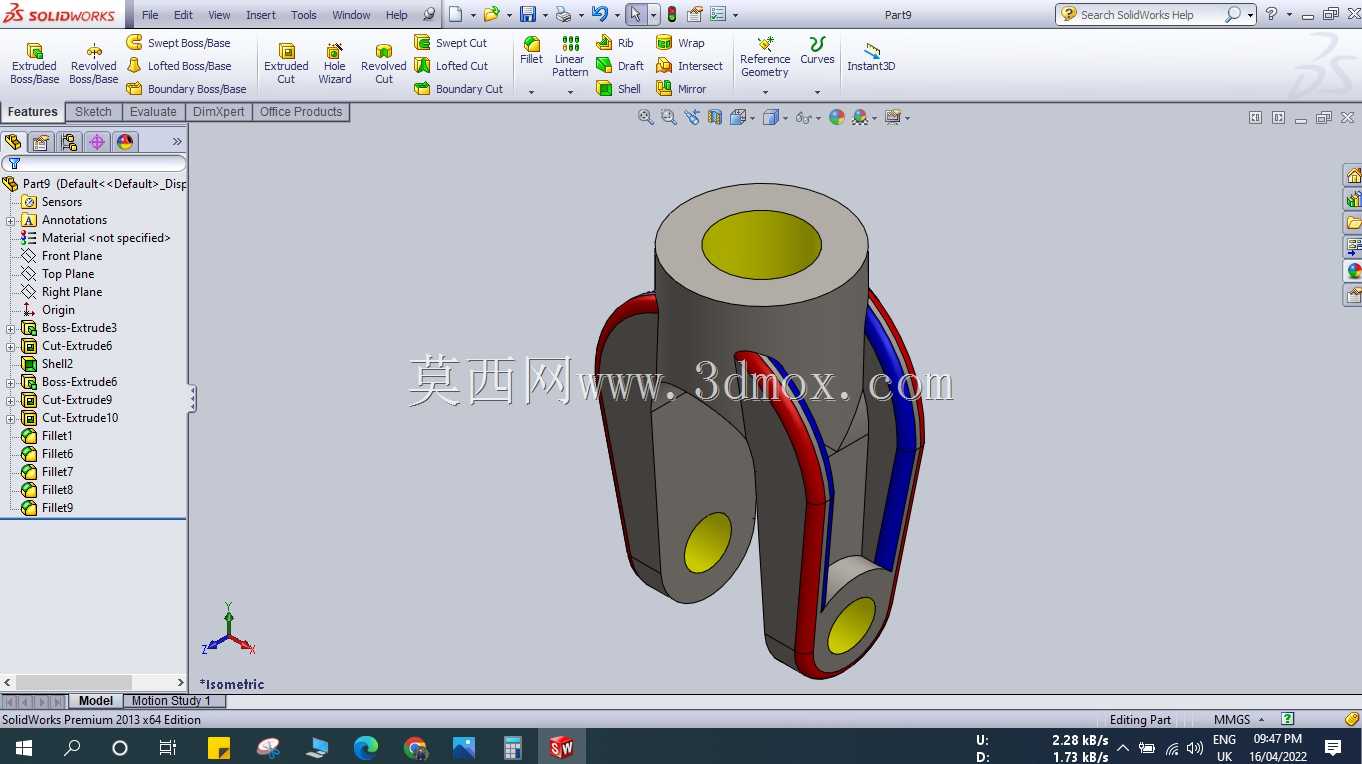The image size is (1362, 764).
Task: Expand the Cut-Extrude10 feature node
Action: tap(11, 418)
